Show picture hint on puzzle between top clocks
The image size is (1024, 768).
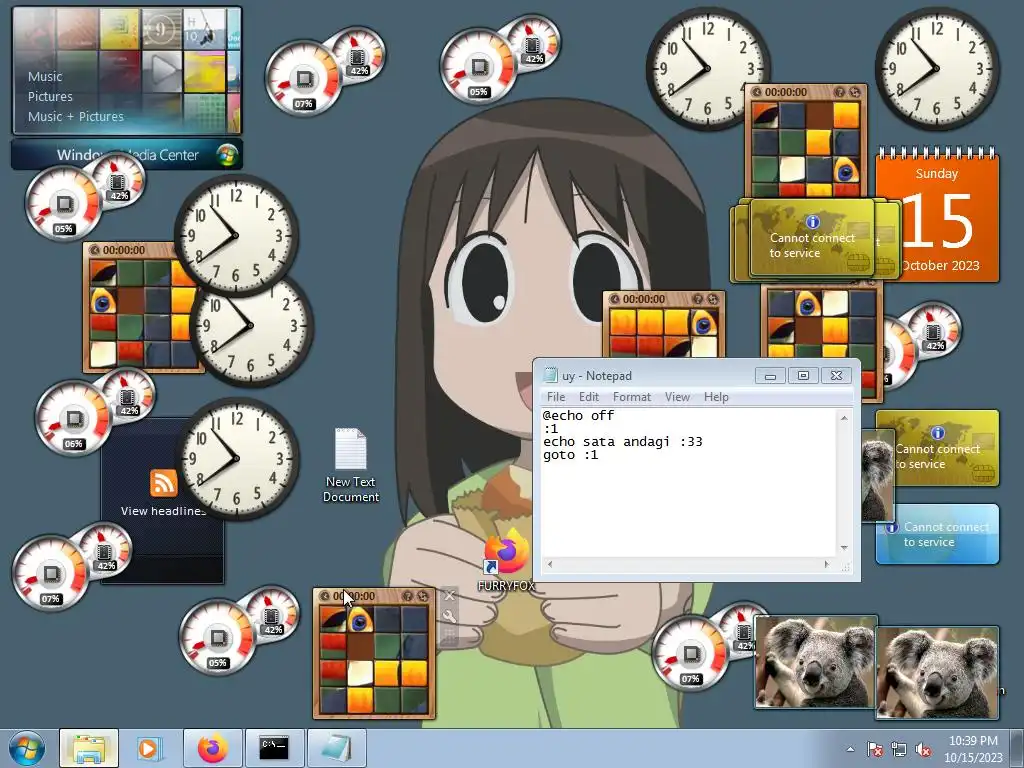click(x=840, y=92)
